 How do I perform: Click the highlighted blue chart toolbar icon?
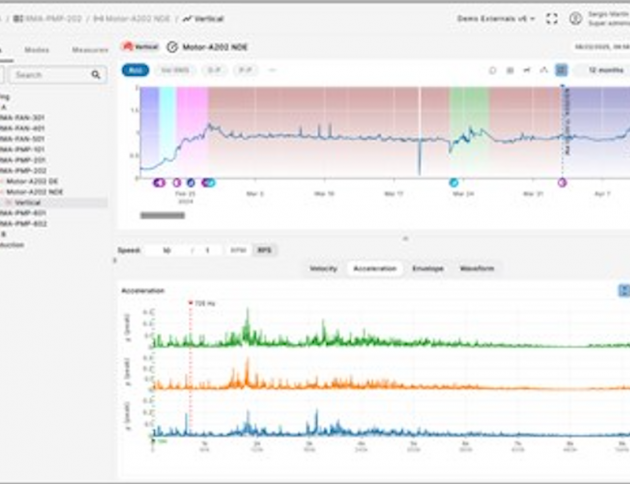[x=562, y=70]
